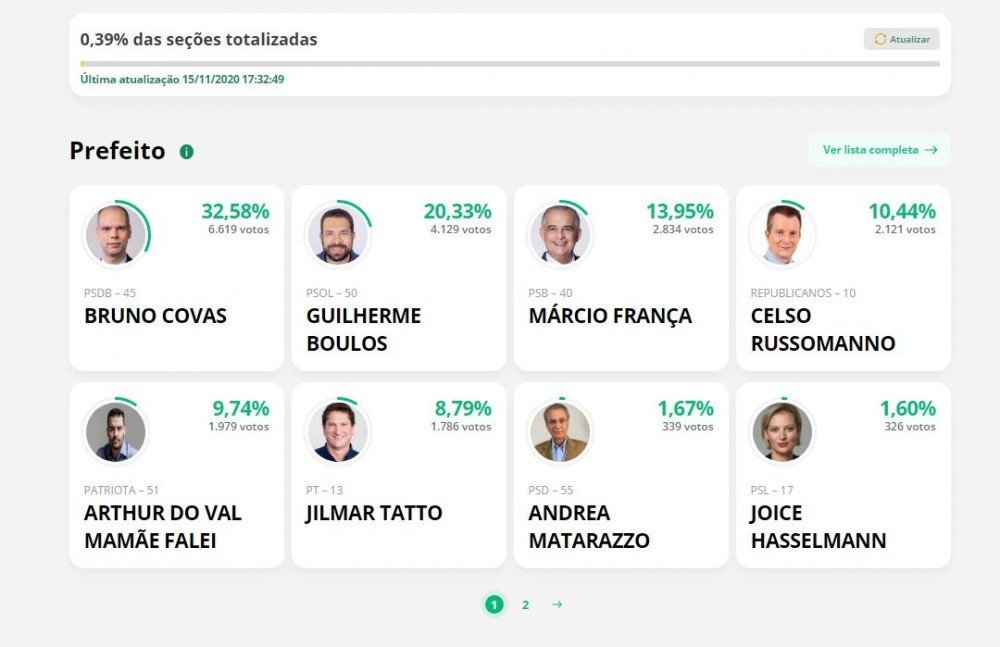1000x647 pixels.
Task: Click Joice Hasselmann candidate photo
Action: (x=782, y=432)
